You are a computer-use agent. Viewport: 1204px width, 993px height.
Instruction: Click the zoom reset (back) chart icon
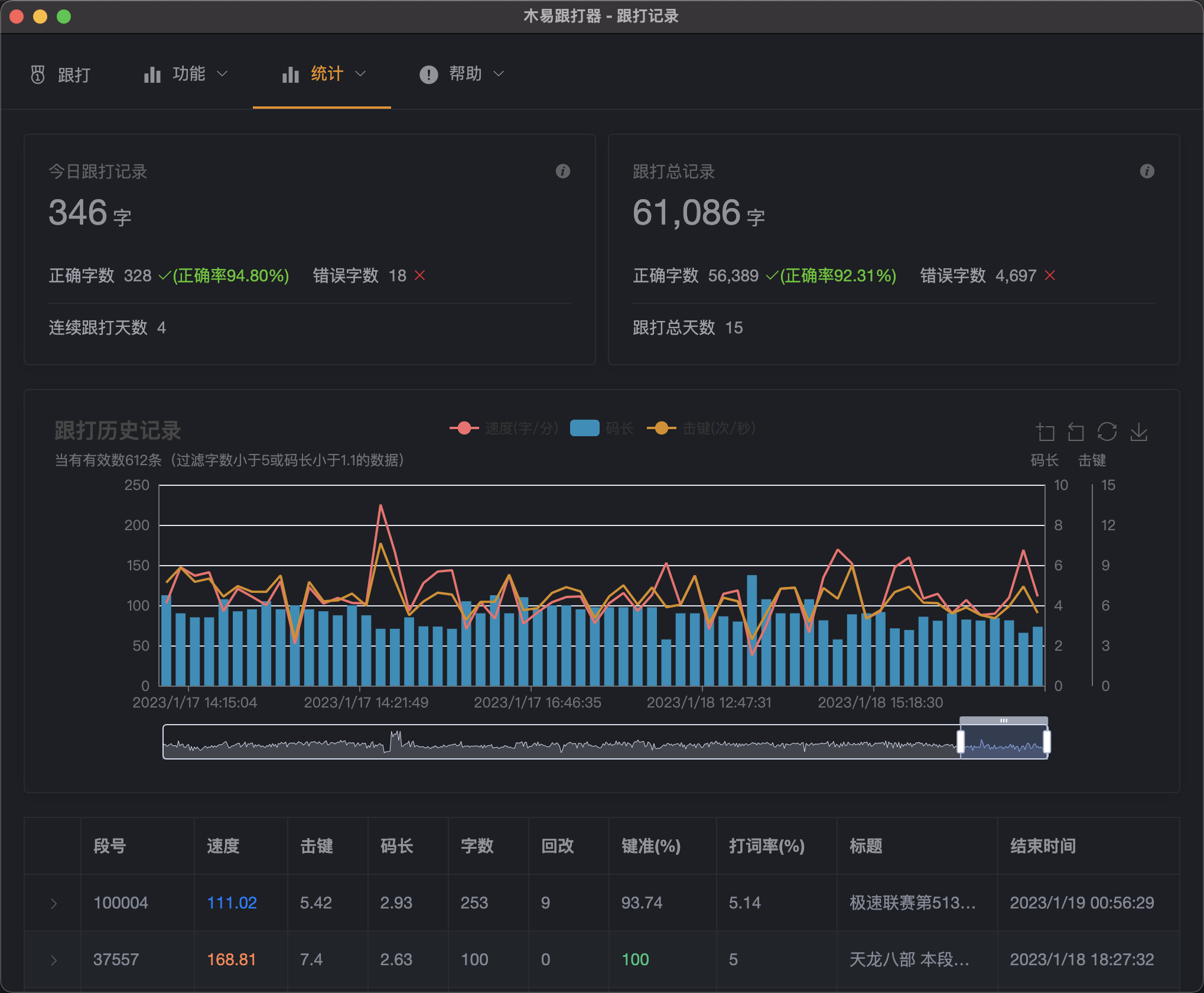click(x=1076, y=432)
